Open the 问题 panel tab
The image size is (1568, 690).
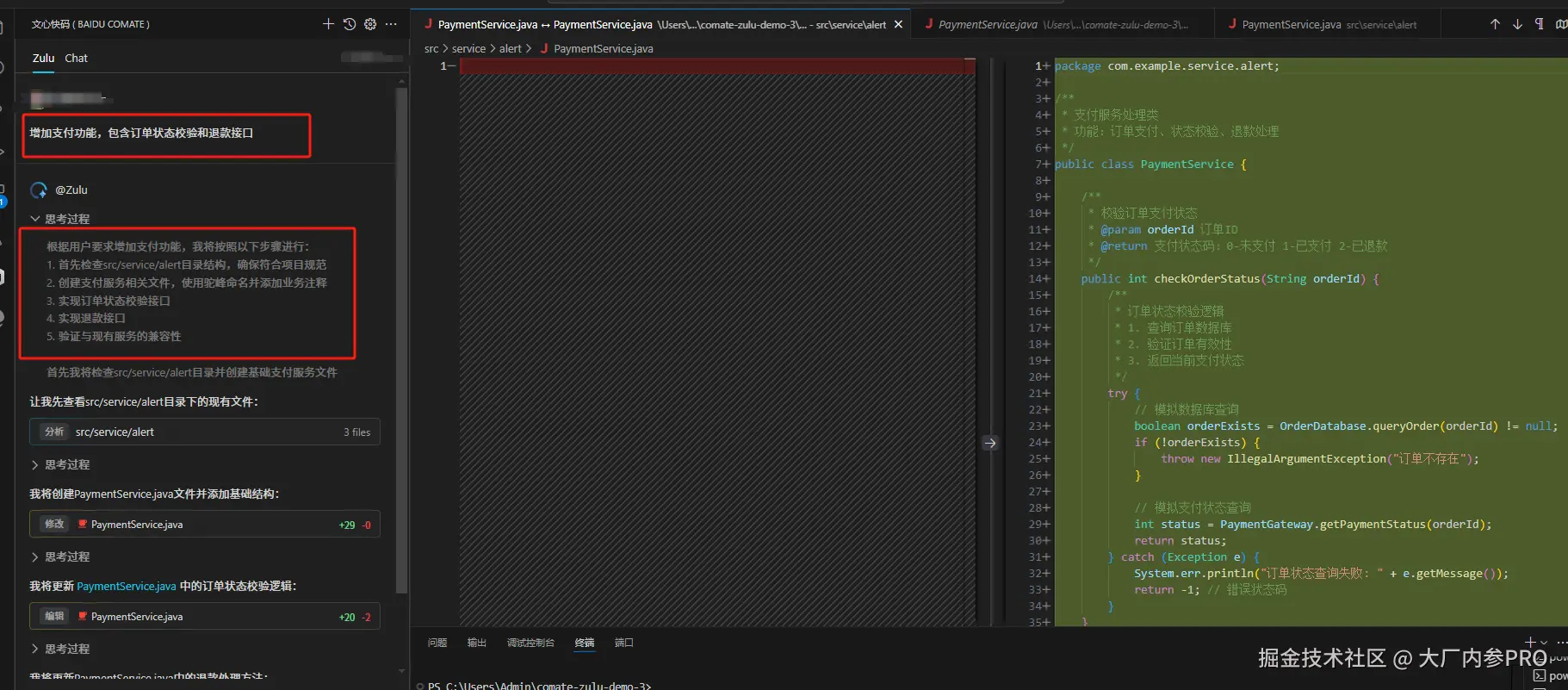[x=437, y=643]
